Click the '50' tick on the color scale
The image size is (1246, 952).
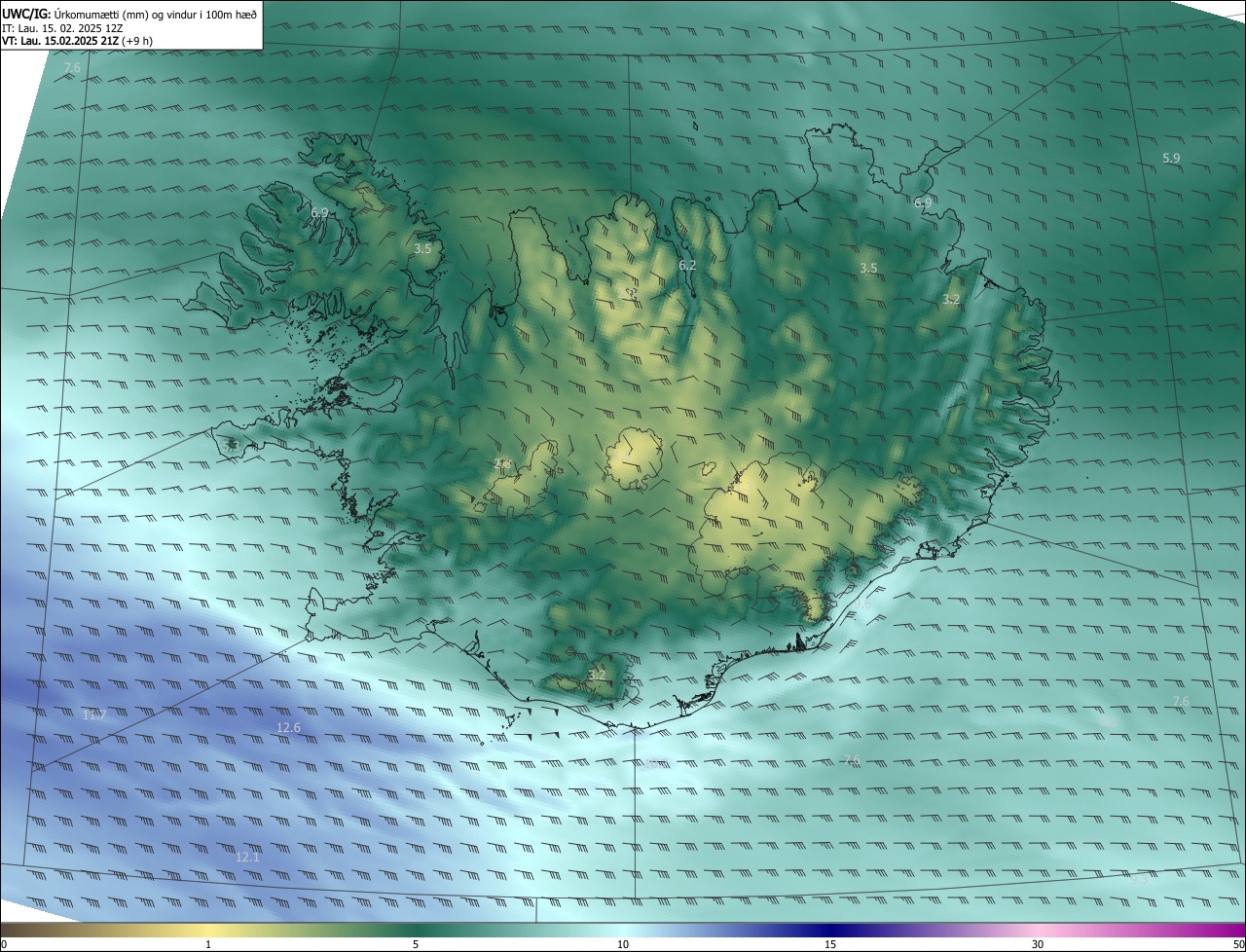1238,944
